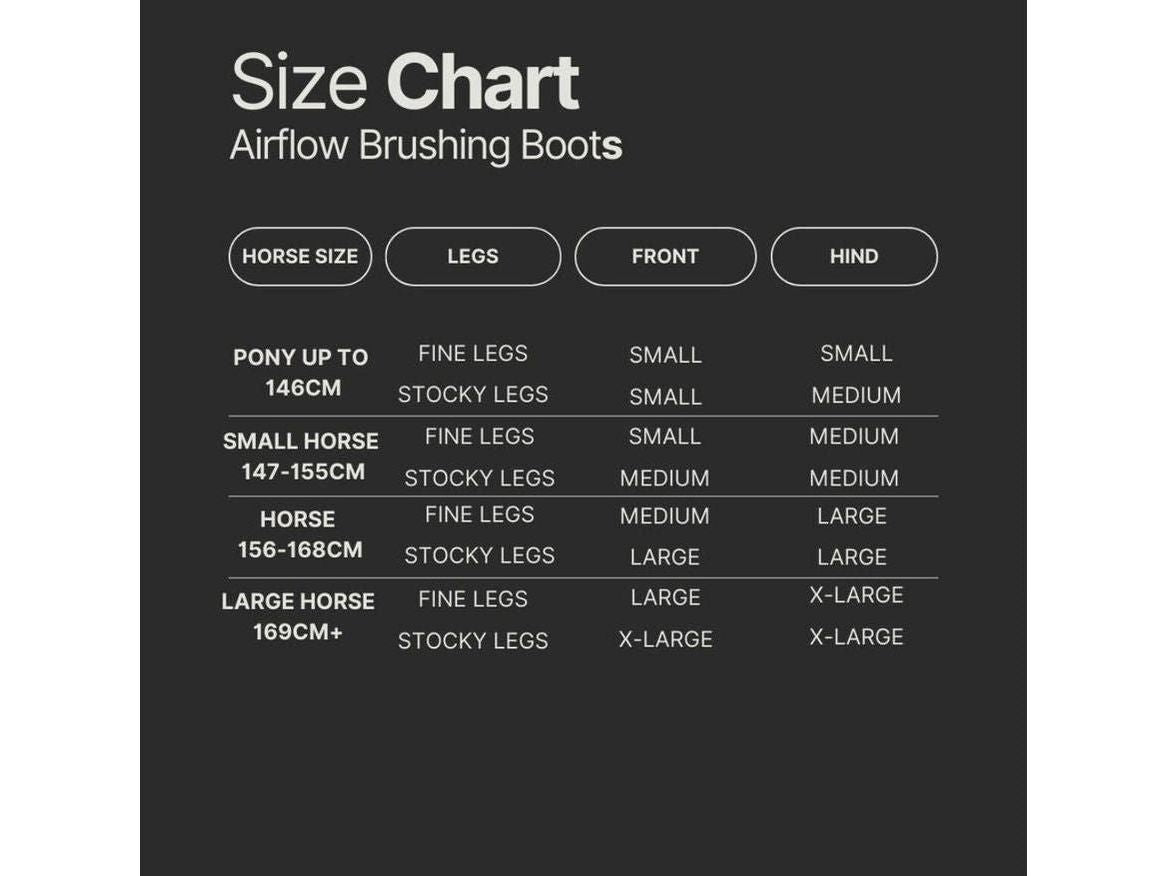Click FINE LEGS in the small horse row
1168x876 pixels.
pos(479,436)
